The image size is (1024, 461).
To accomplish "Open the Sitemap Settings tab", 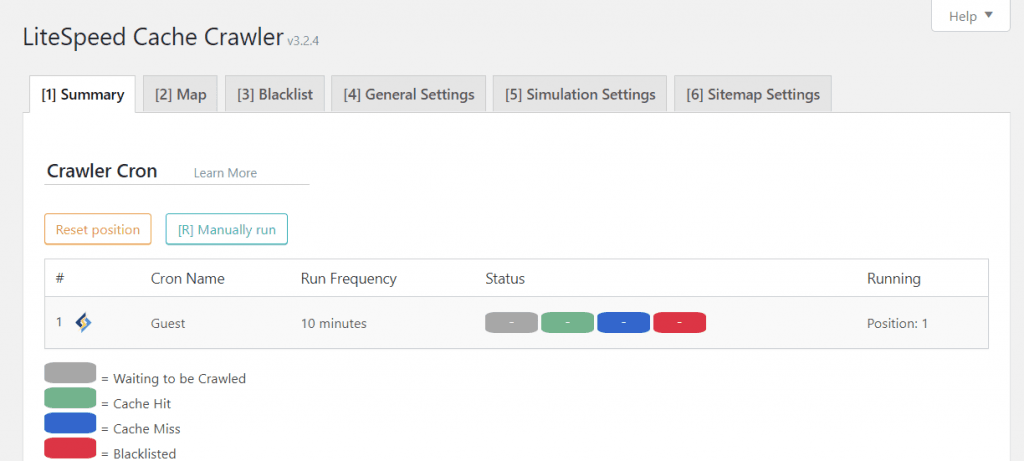I will coord(752,95).
